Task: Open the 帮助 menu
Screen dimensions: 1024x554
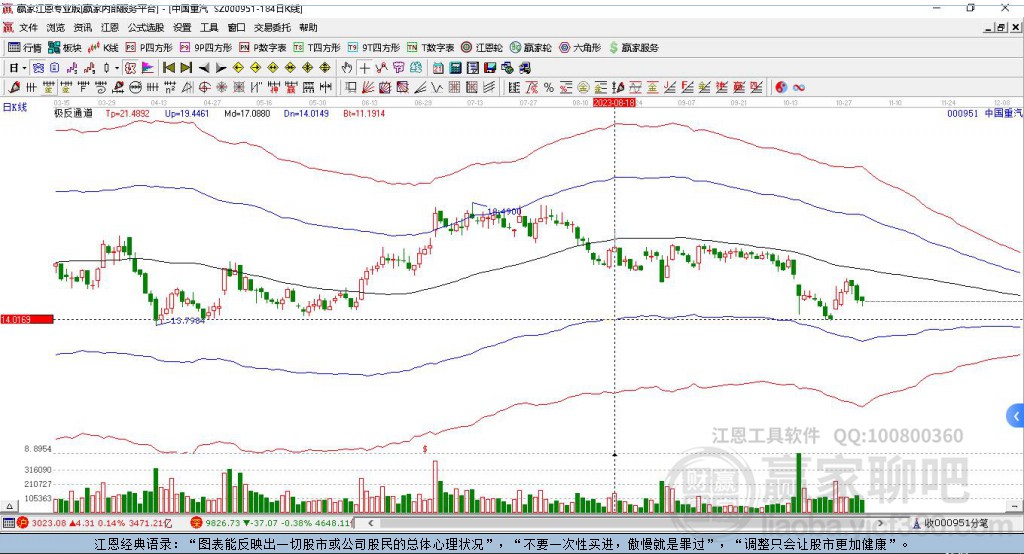Action: (308, 27)
